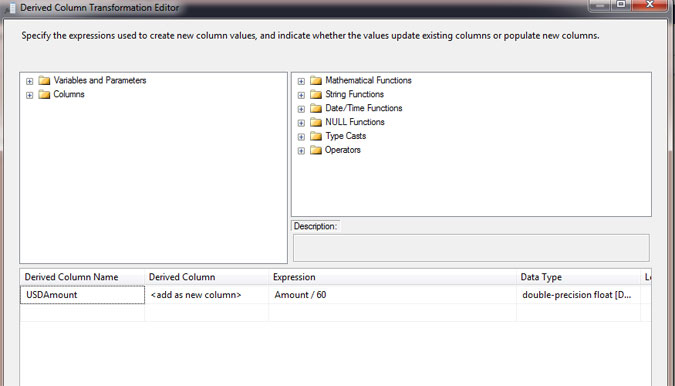This screenshot has width=675, height=386.
Task: Click the Derived Column Name header
Action: point(82,277)
